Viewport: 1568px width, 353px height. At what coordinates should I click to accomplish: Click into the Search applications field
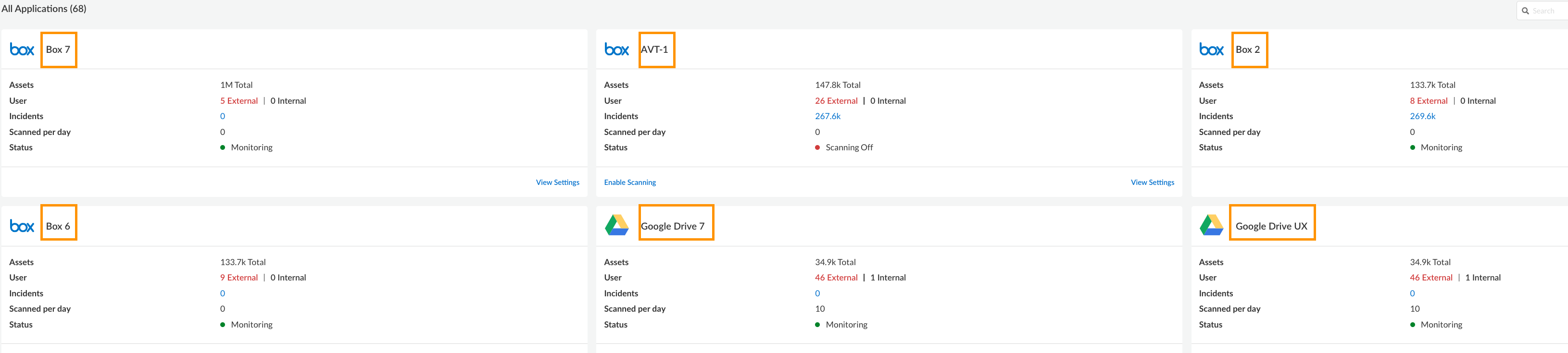(1546, 11)
